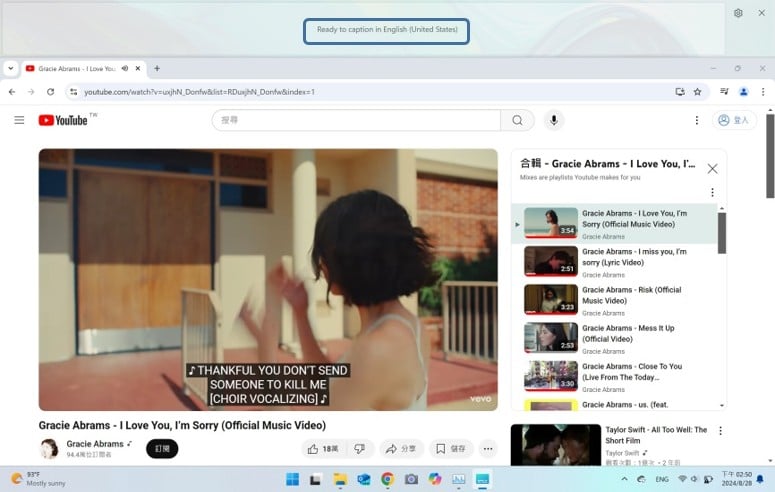Open Gracie Abrams channel avatar

(49, 448)
